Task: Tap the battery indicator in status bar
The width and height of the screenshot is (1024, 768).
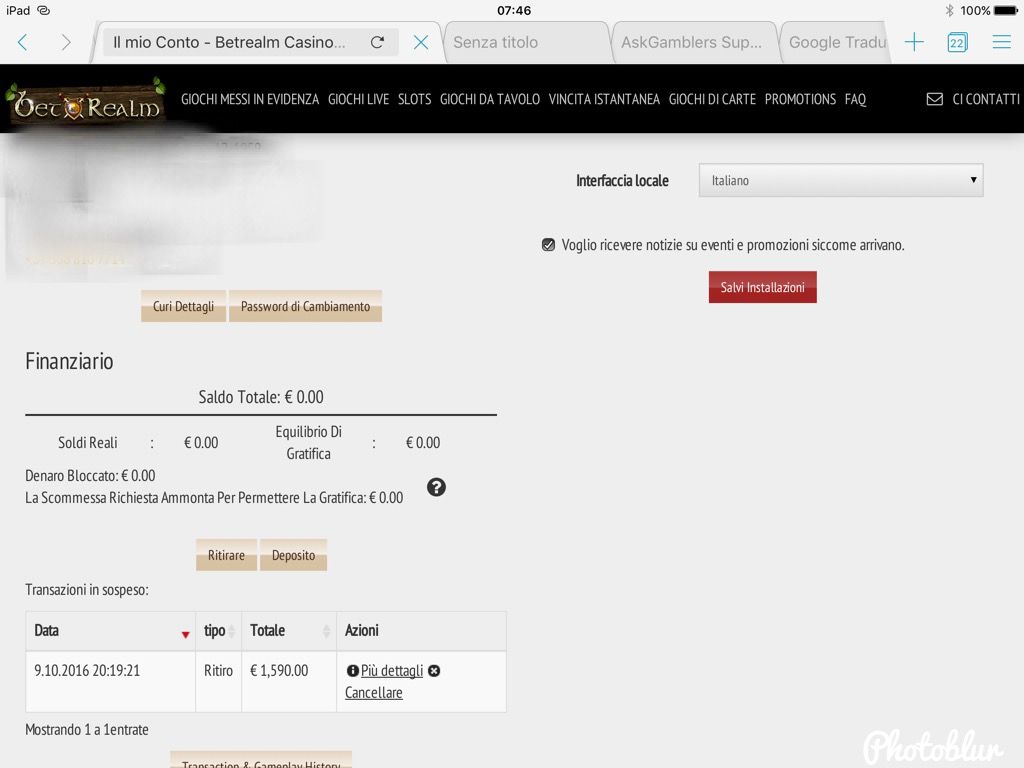Action: (x=1006, y=10)
